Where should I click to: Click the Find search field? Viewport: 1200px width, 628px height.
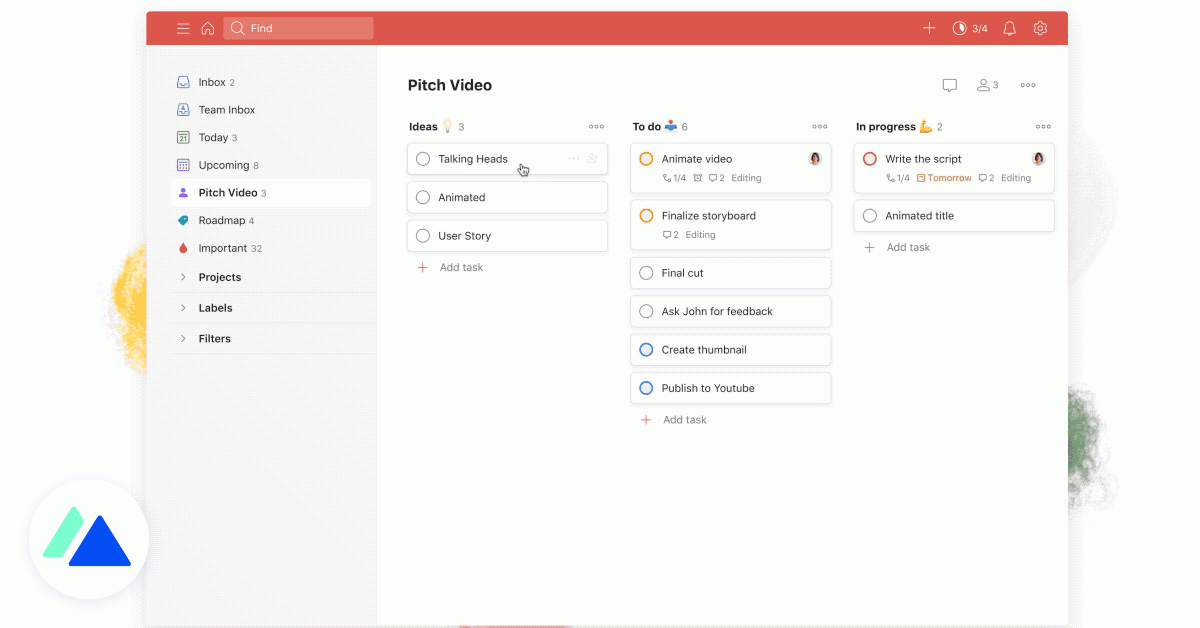click(x=297, y=28)
